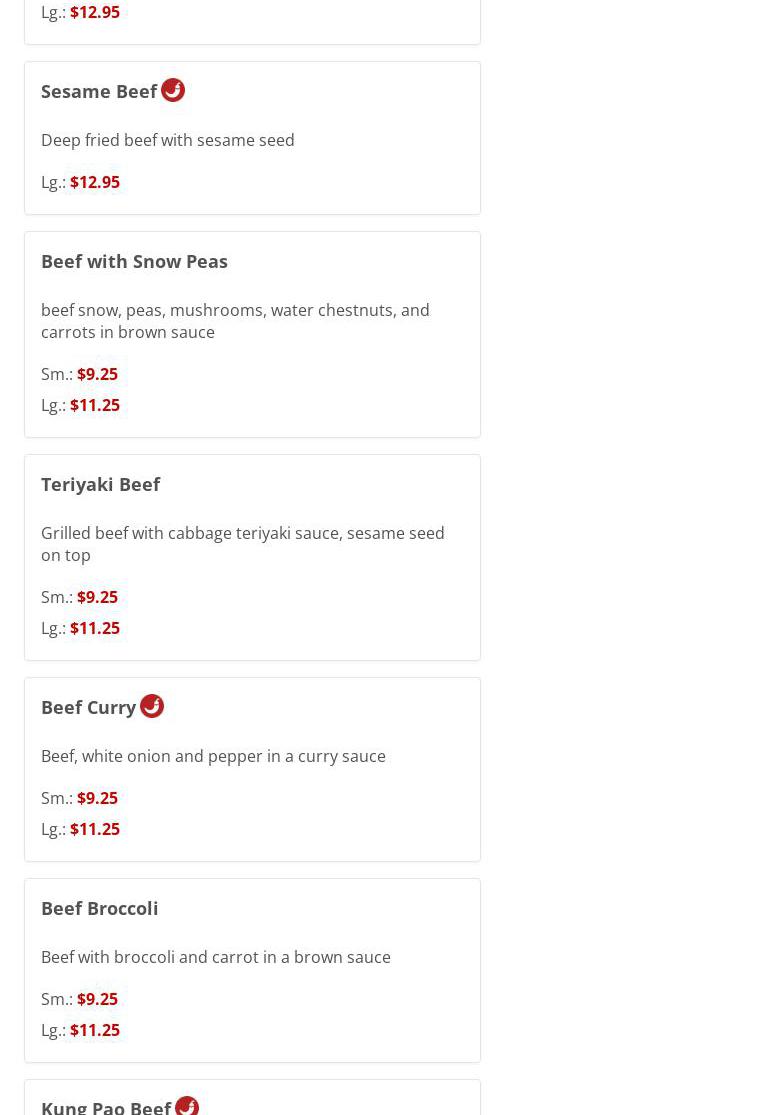Viewport: 770px width, 1115px height.
Task: Select the large $11.25 Beef Curry option
Action: pyautogui.click(x=94, y=829)
